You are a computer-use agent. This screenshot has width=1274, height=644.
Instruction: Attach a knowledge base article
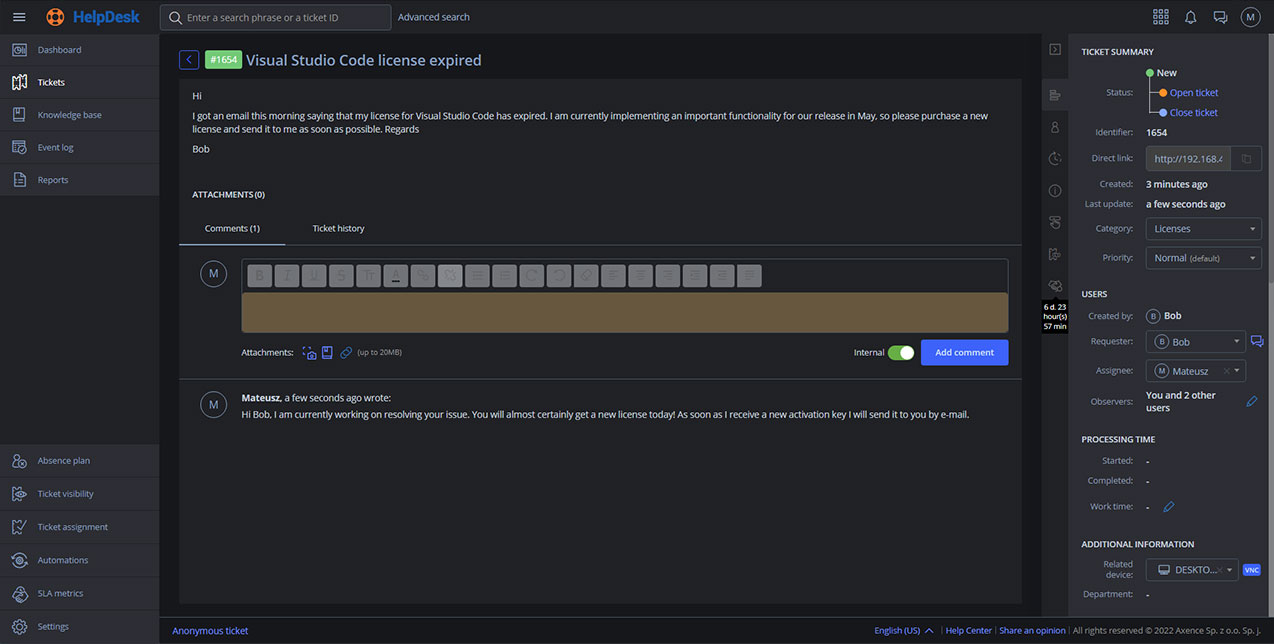point(327,353)
